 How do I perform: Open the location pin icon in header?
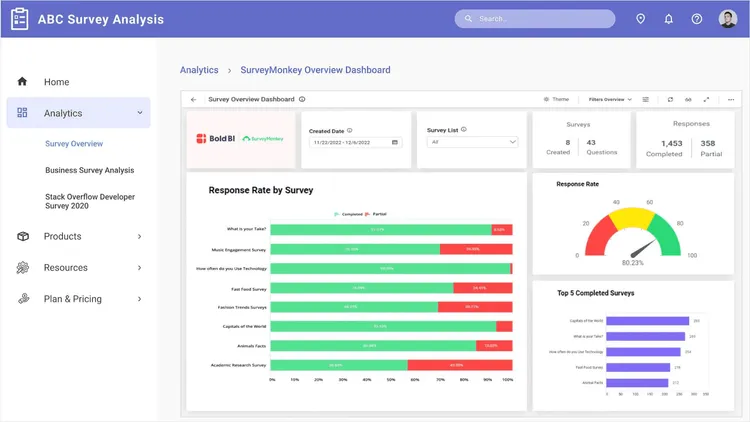pyautogui.click(x=641, y=19)
